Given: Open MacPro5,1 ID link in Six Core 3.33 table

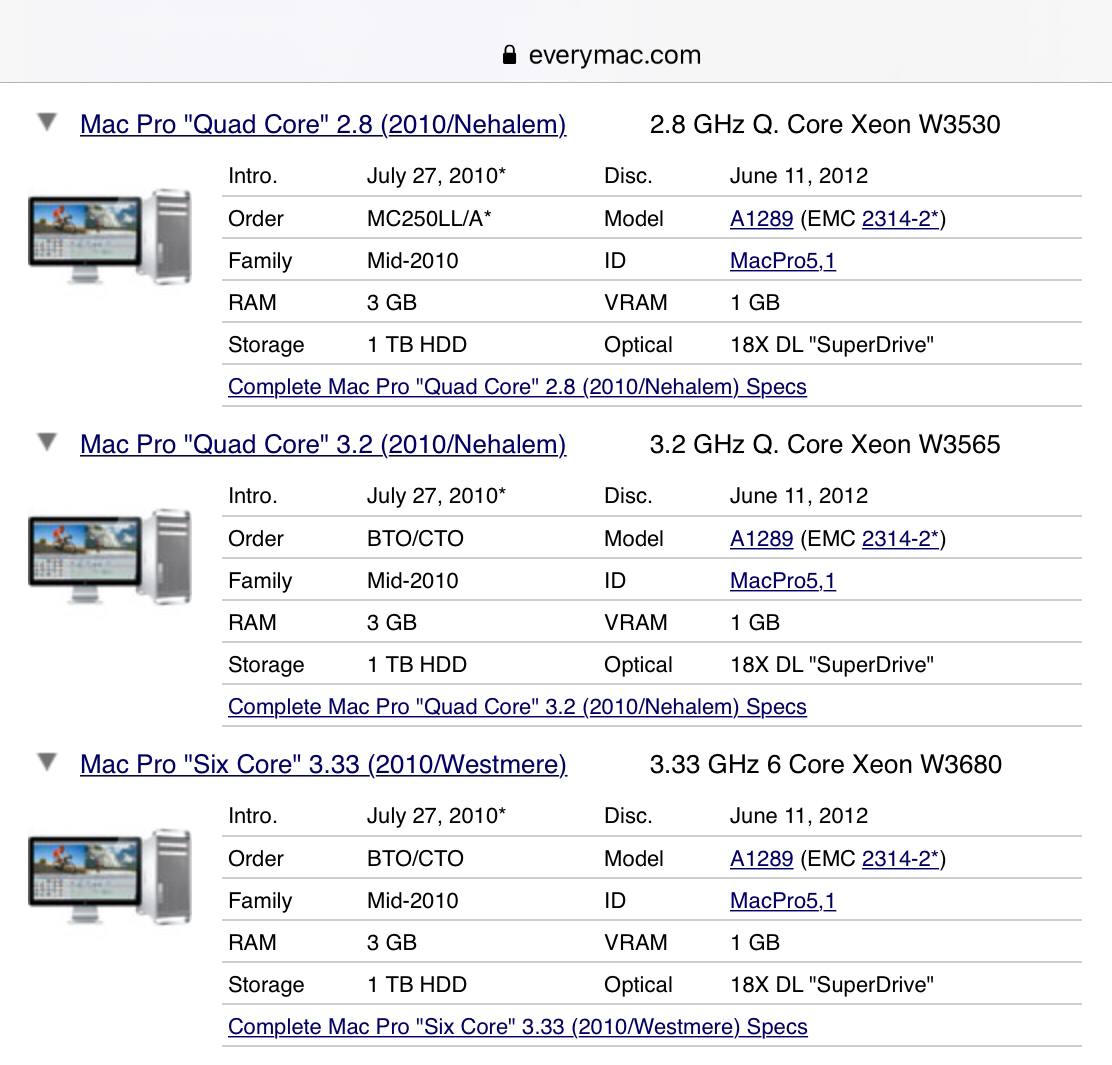Looking at the screenshot, I should pyautogui.click(x=782, y=900).
